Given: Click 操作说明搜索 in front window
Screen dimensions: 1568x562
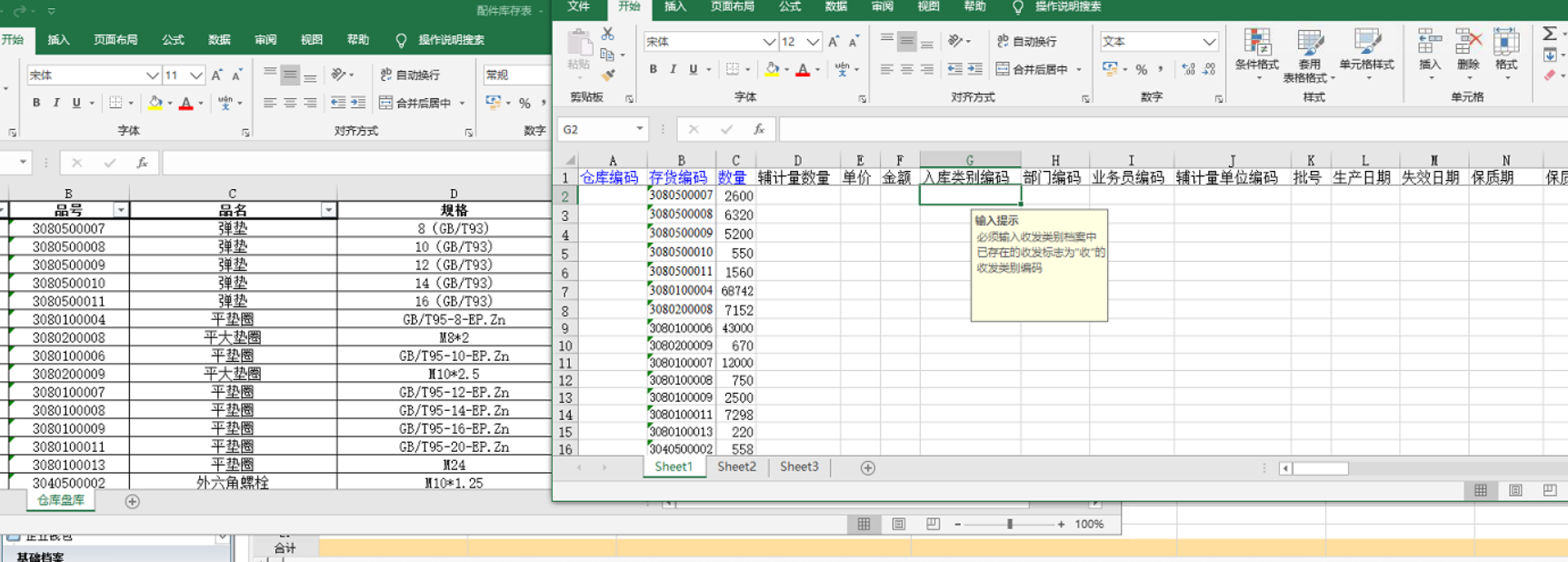Looking at the screenshot, I should [1068, 6].
